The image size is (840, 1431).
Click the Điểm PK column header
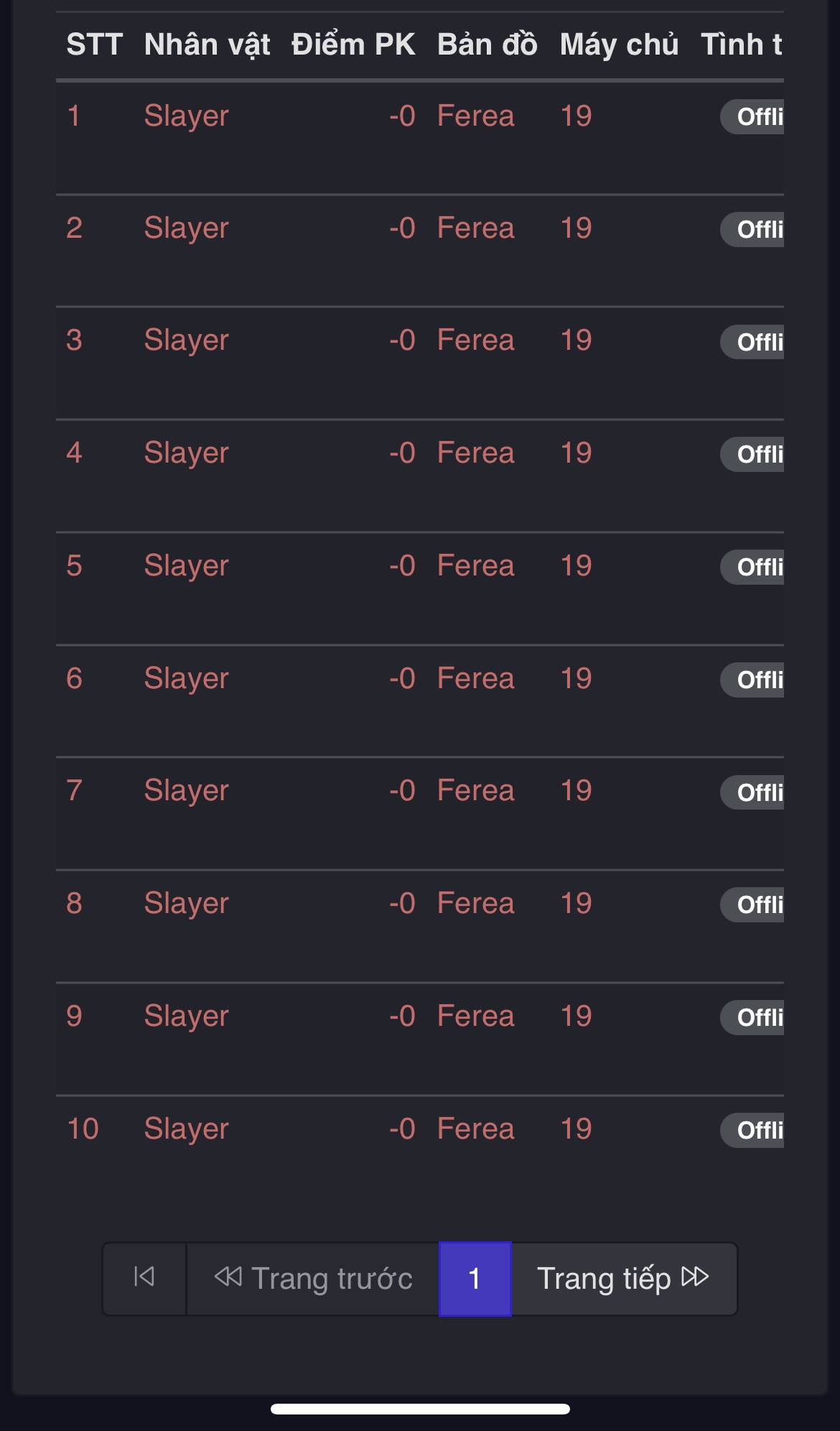[x=353, y=45]
